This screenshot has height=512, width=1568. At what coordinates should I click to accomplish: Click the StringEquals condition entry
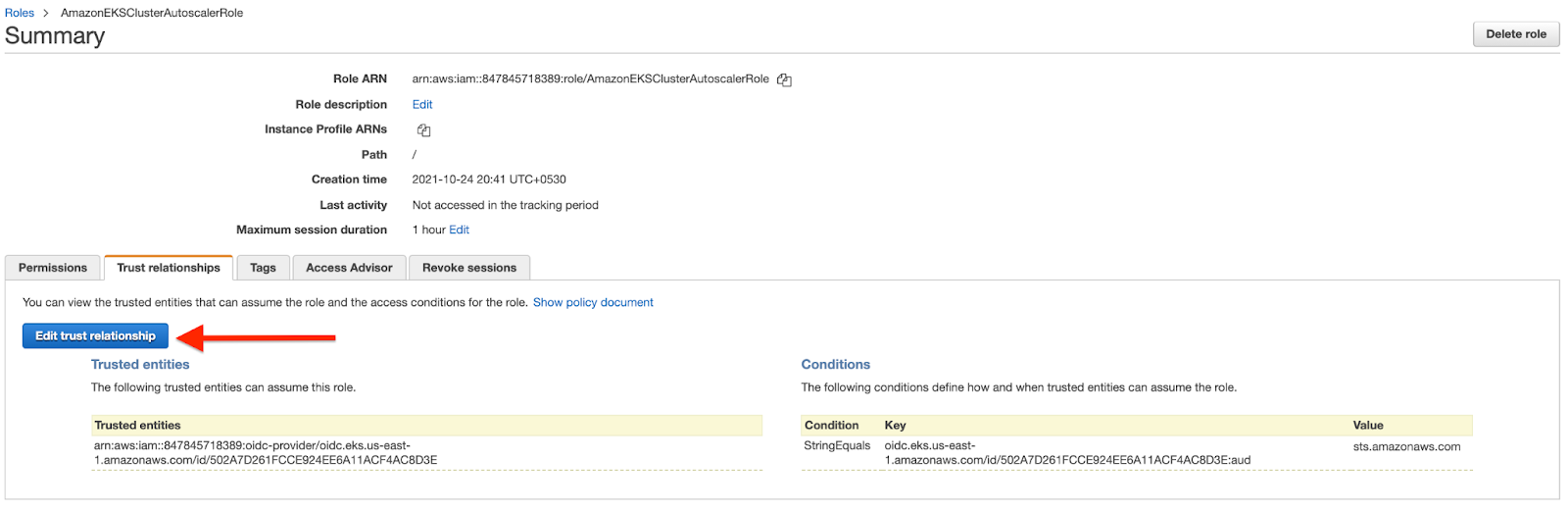tap(837, 445)
